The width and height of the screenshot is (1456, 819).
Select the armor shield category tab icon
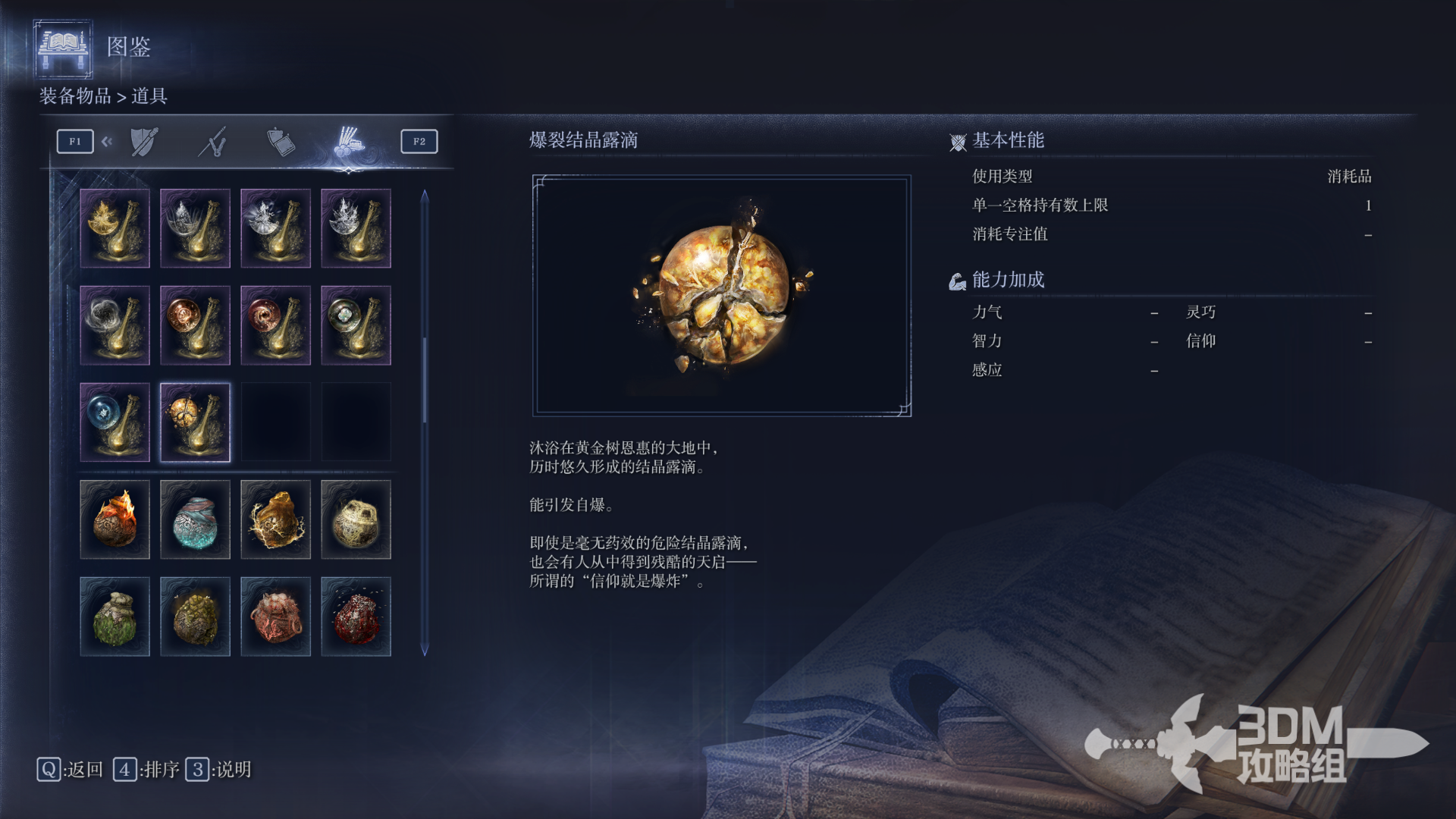pos(144,142)
